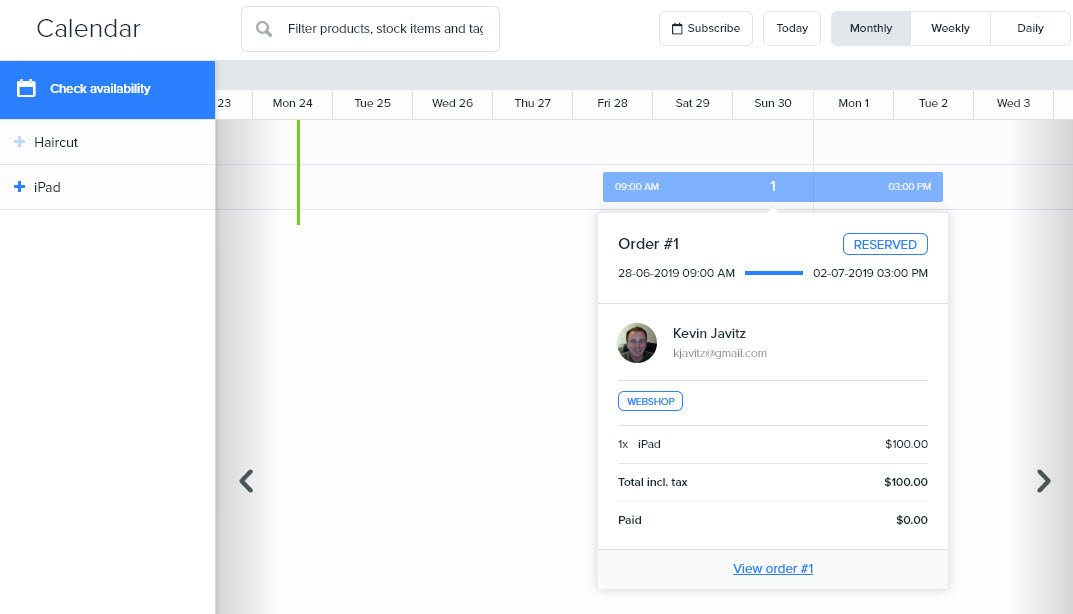The height and width of the screenshot is (614, 1073).
Task: Open the View order #1 link
Action: (772, 569)
